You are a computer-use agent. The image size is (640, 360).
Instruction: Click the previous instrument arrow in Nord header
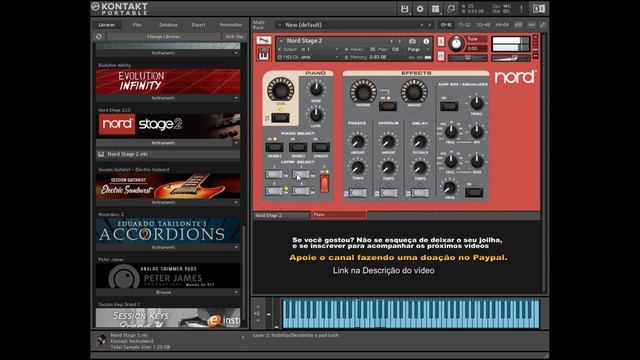pyautogui.click(x=391, y=41)
